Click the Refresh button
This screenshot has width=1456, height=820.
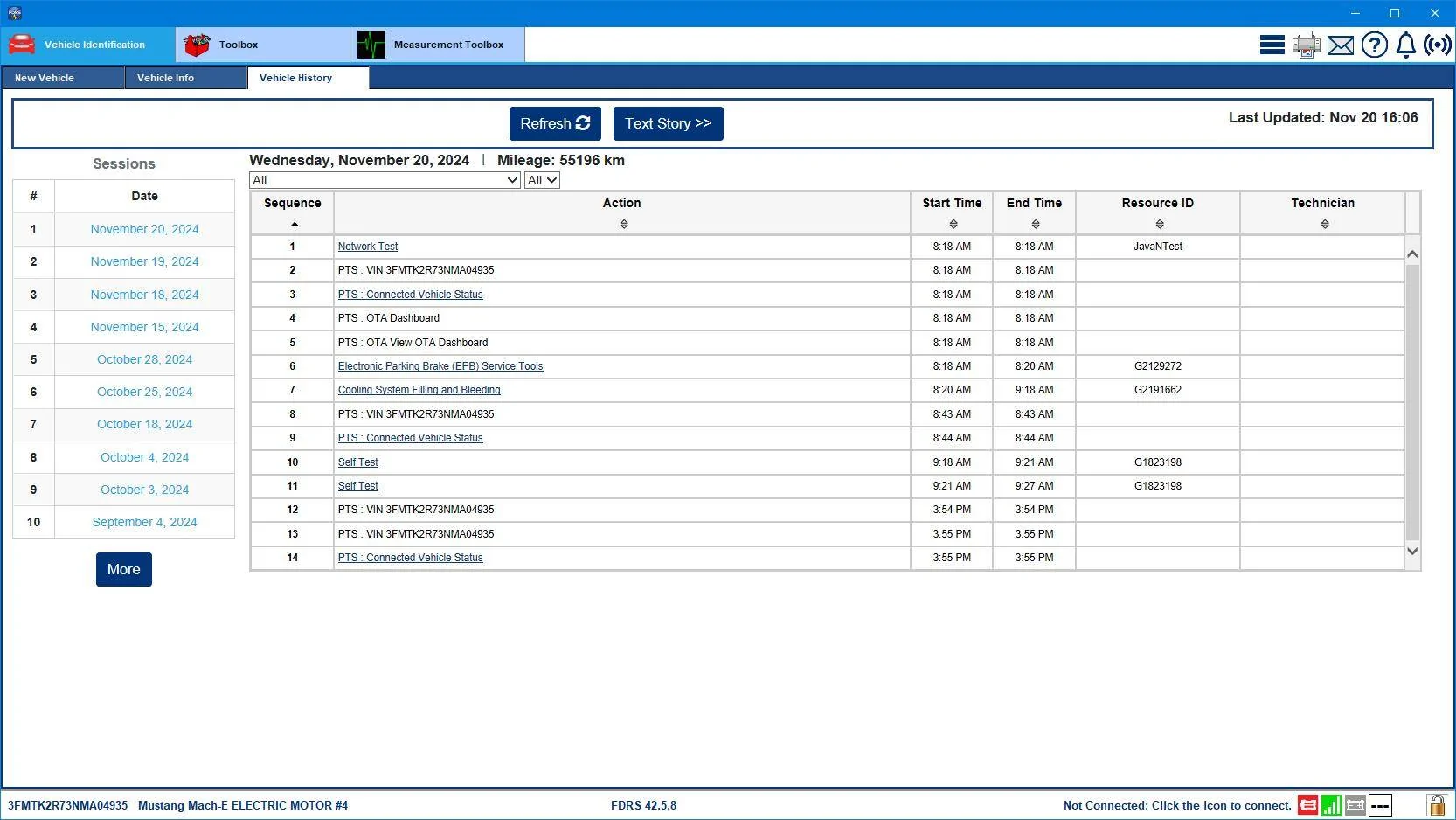[x=555, y=123]
